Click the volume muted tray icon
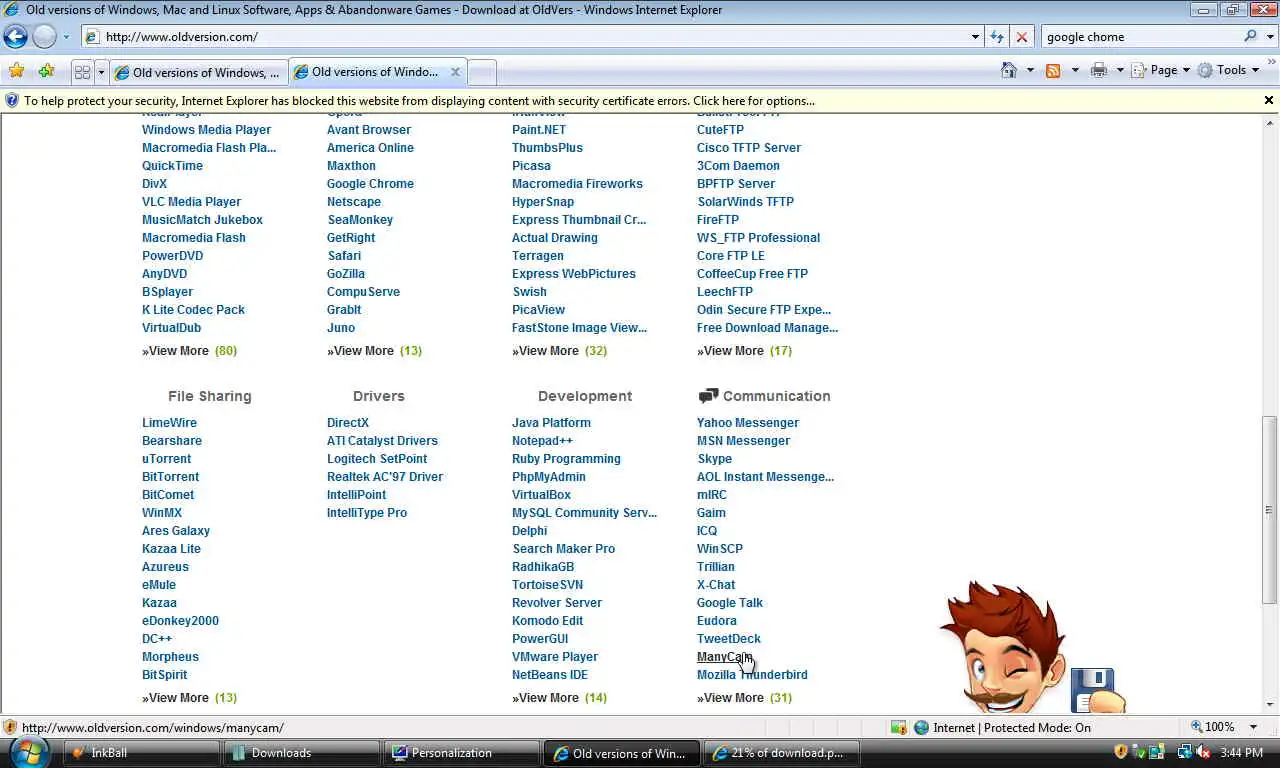Screen dimensions: 1280x768 click(x=1201, y=752)
